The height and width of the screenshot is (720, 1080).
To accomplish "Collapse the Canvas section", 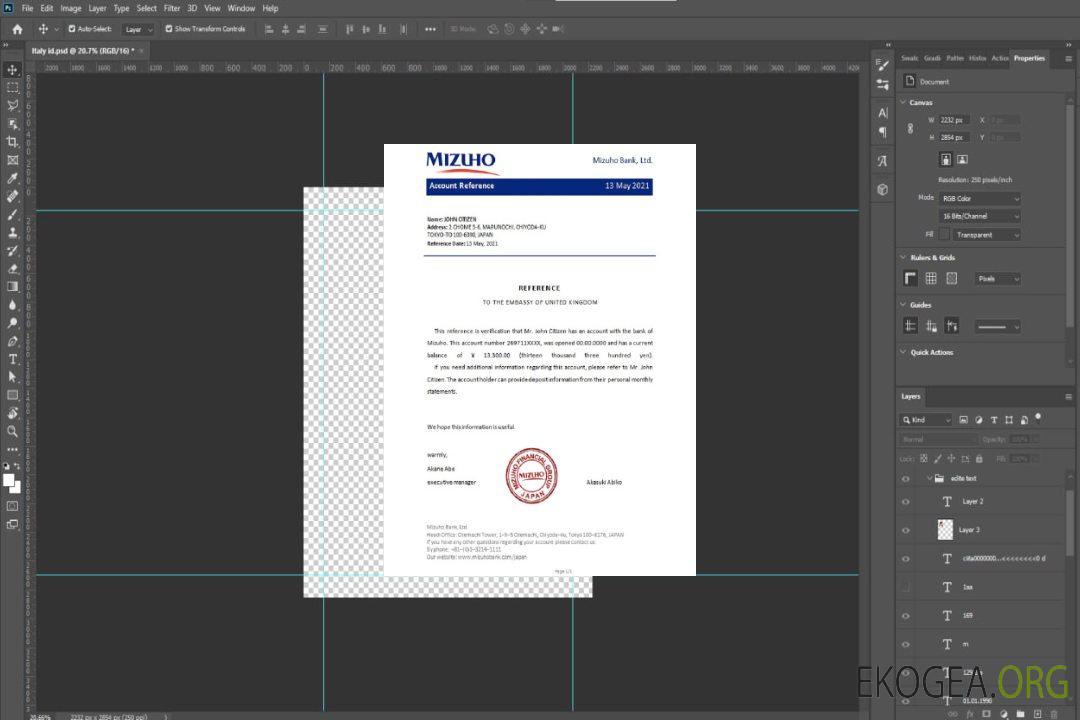I will [x=903, y=102].
